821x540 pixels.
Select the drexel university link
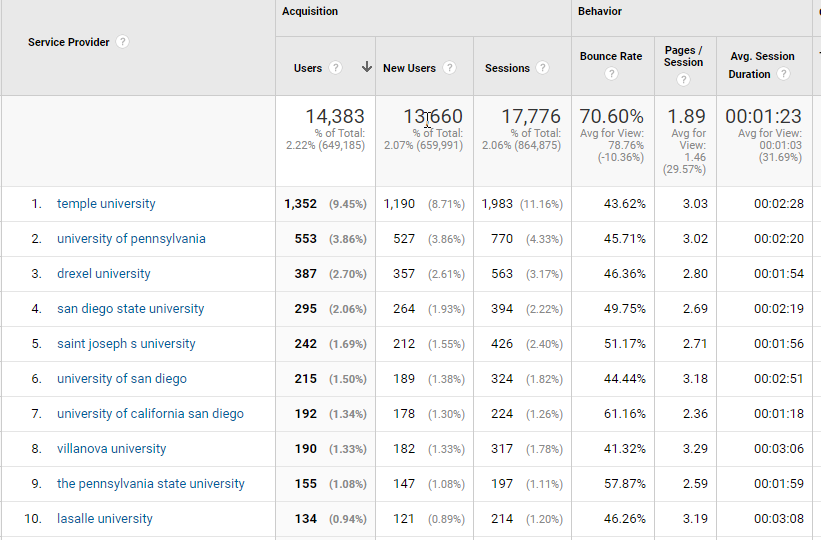[x=104, y=274]
